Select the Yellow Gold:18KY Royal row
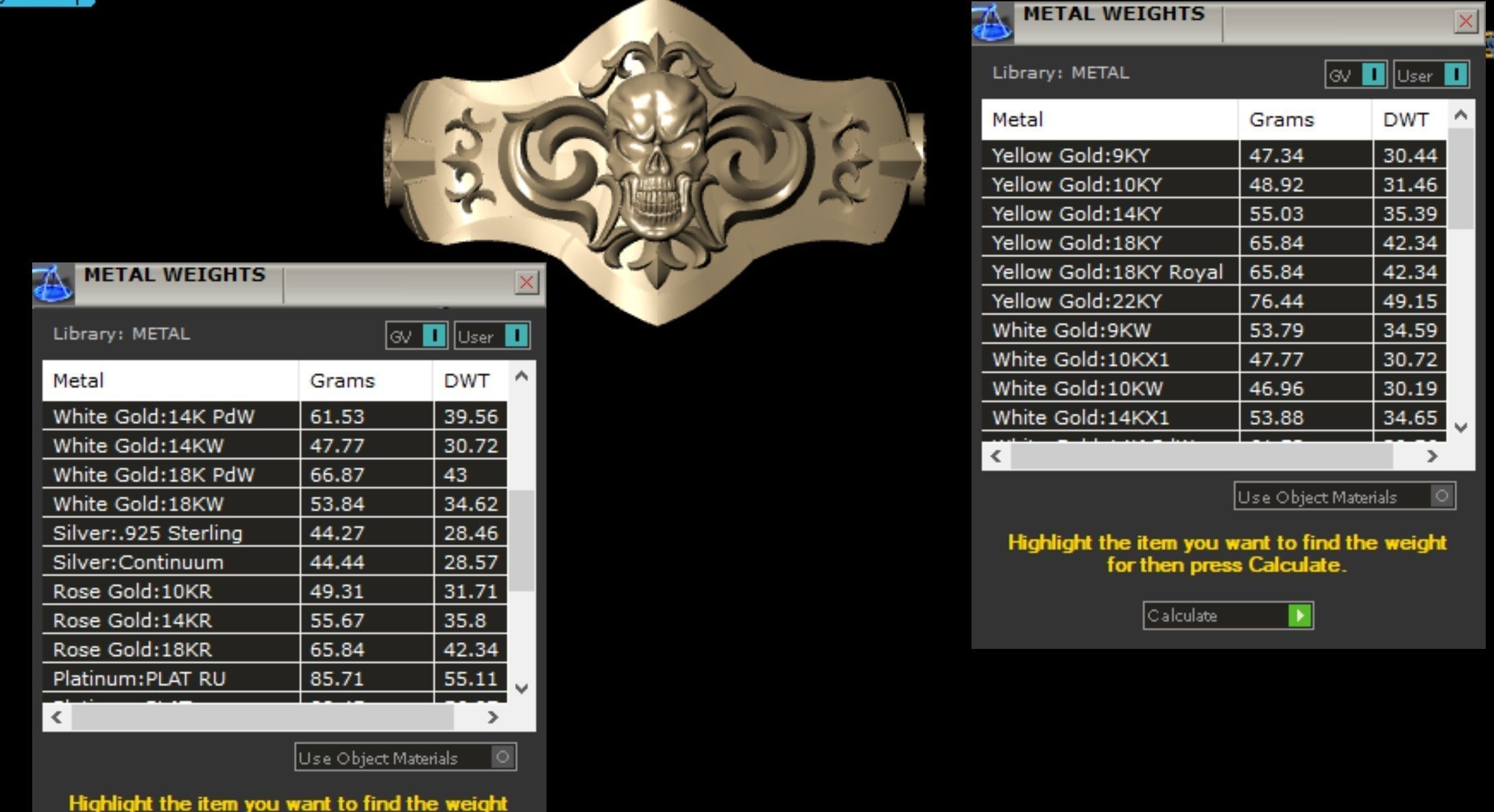 click(1107, 272)
